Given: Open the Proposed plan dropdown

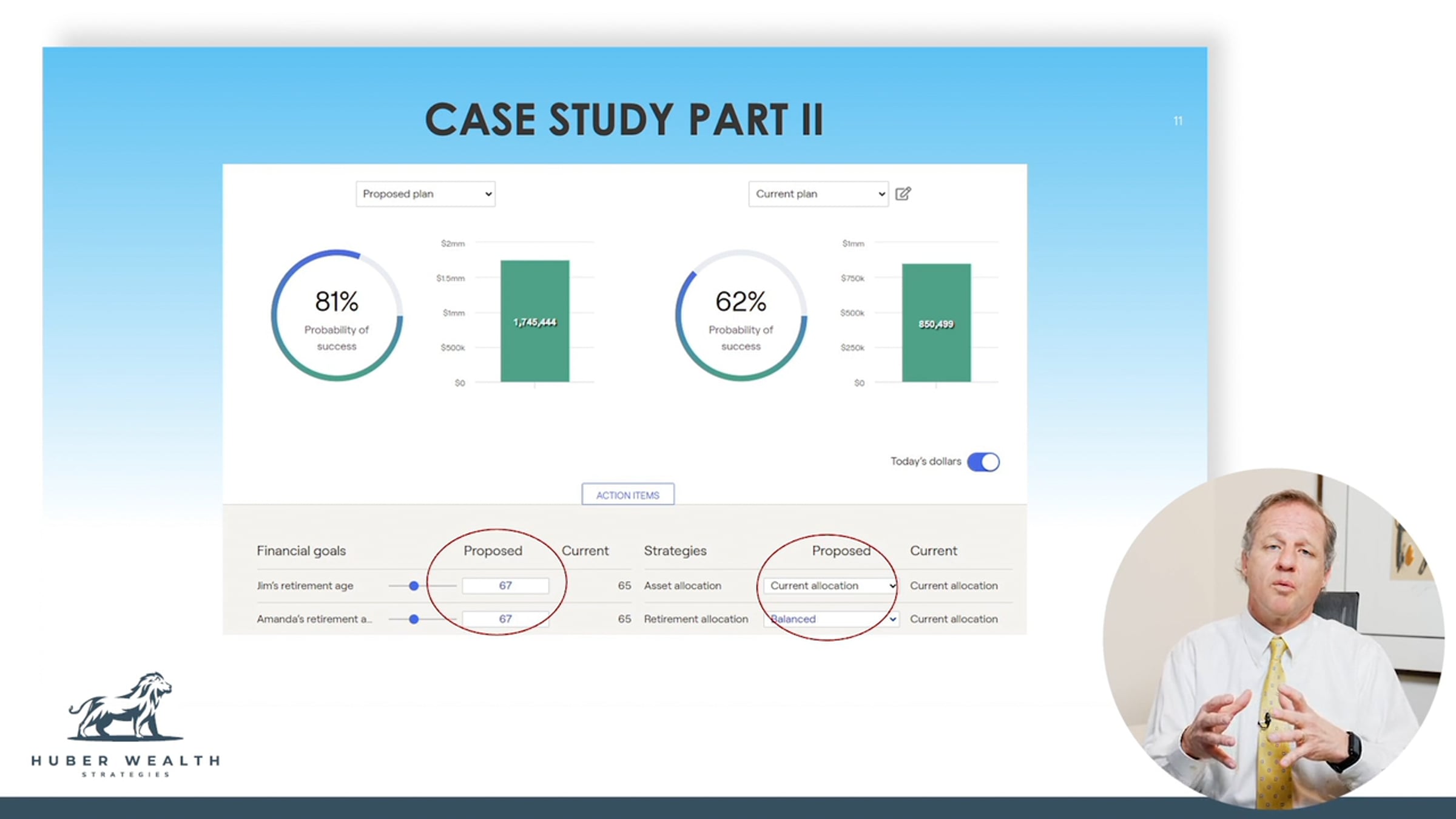Looking at the screenshot, I should click(x=425, y=194).
